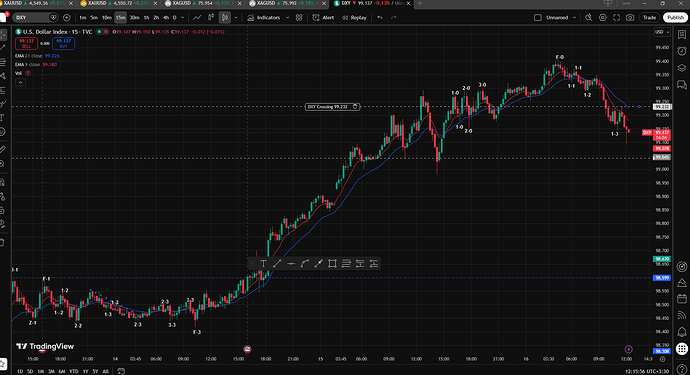This screenshot has height=375, width=690.
Task: Click the Trade button
Action: click(649, 18)
